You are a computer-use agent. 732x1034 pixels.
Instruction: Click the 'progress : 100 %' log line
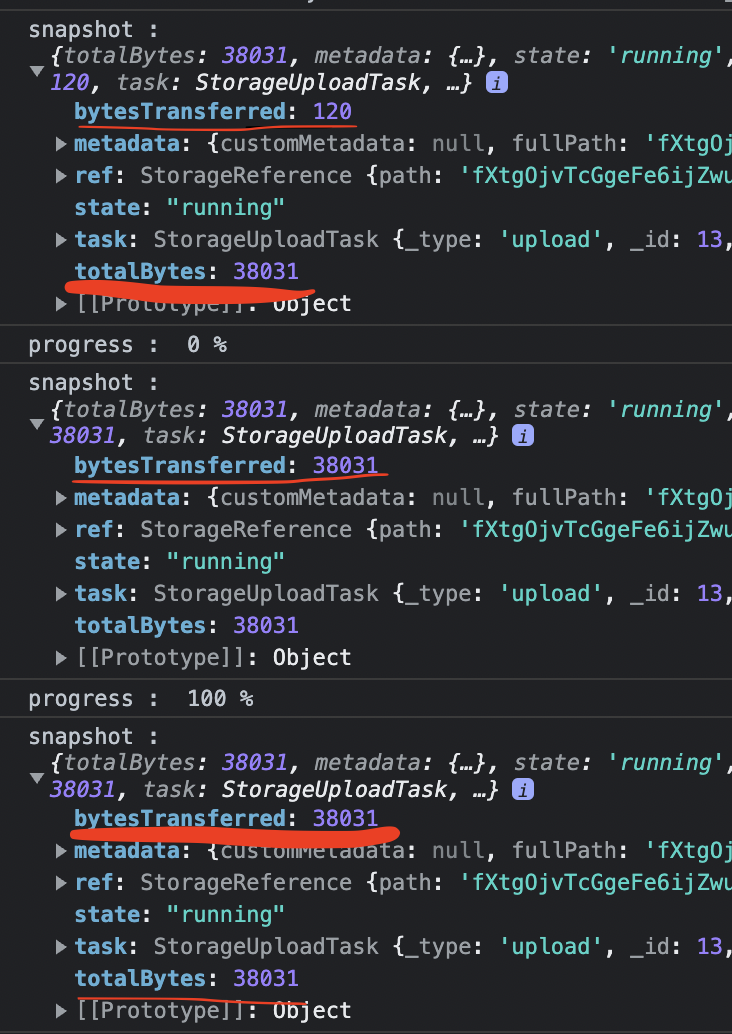[x=140, y=698]
